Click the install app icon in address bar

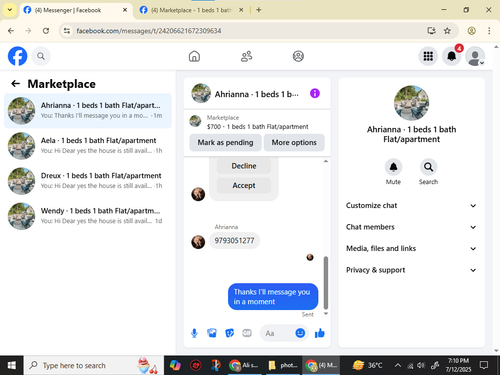coord(431,31)
